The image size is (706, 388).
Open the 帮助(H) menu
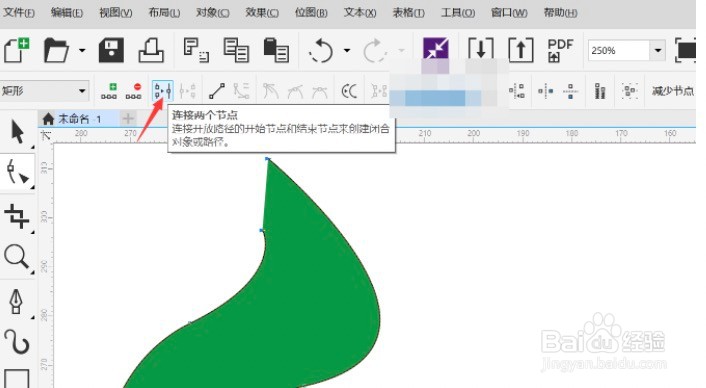pos(560,13)
